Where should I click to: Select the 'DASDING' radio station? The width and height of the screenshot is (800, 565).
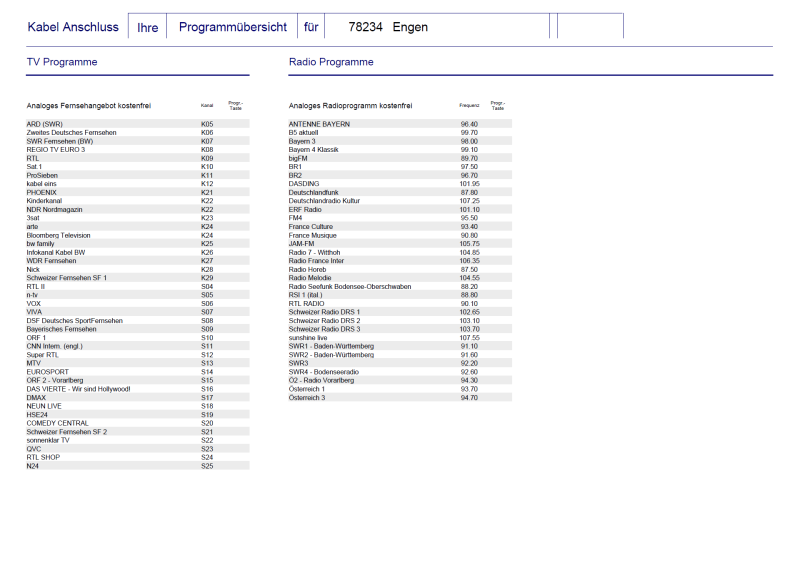pyautogui.click(x=304, y=184)
